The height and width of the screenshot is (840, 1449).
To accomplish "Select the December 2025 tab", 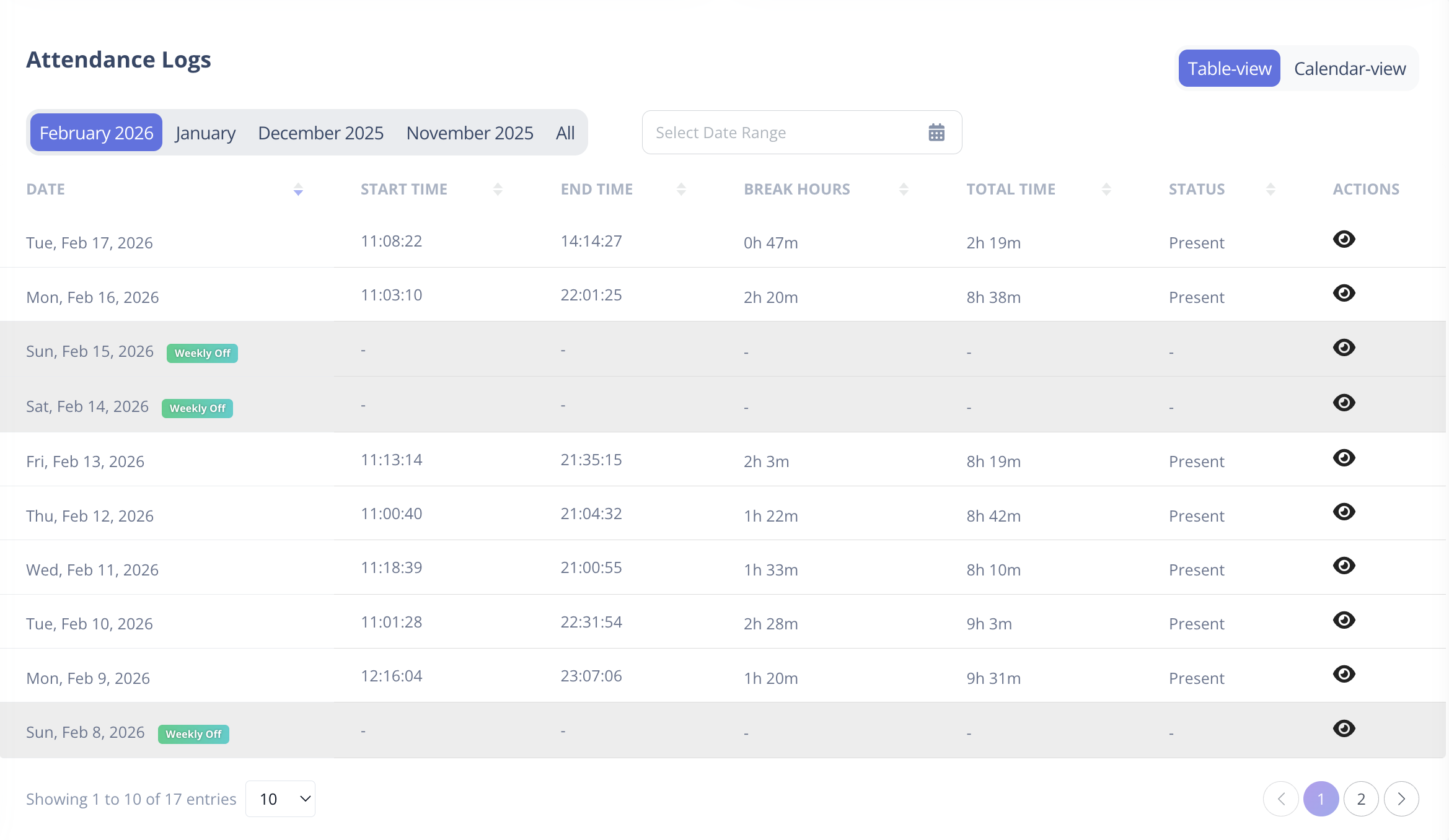I will [320, 133].
